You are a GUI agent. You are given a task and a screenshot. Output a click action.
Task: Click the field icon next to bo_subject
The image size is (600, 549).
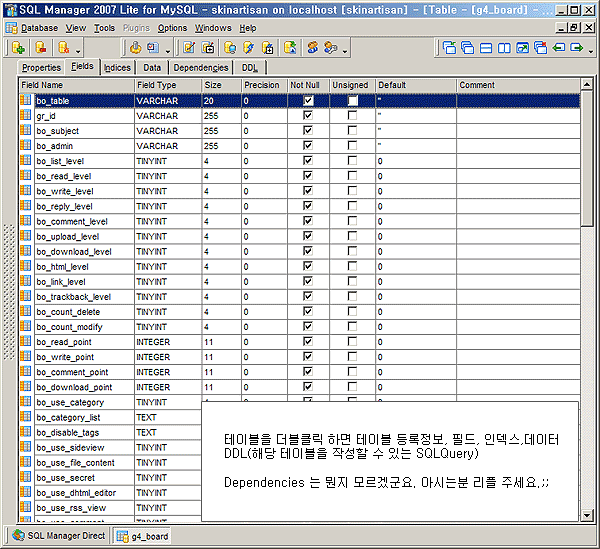(x=25, y=130)
